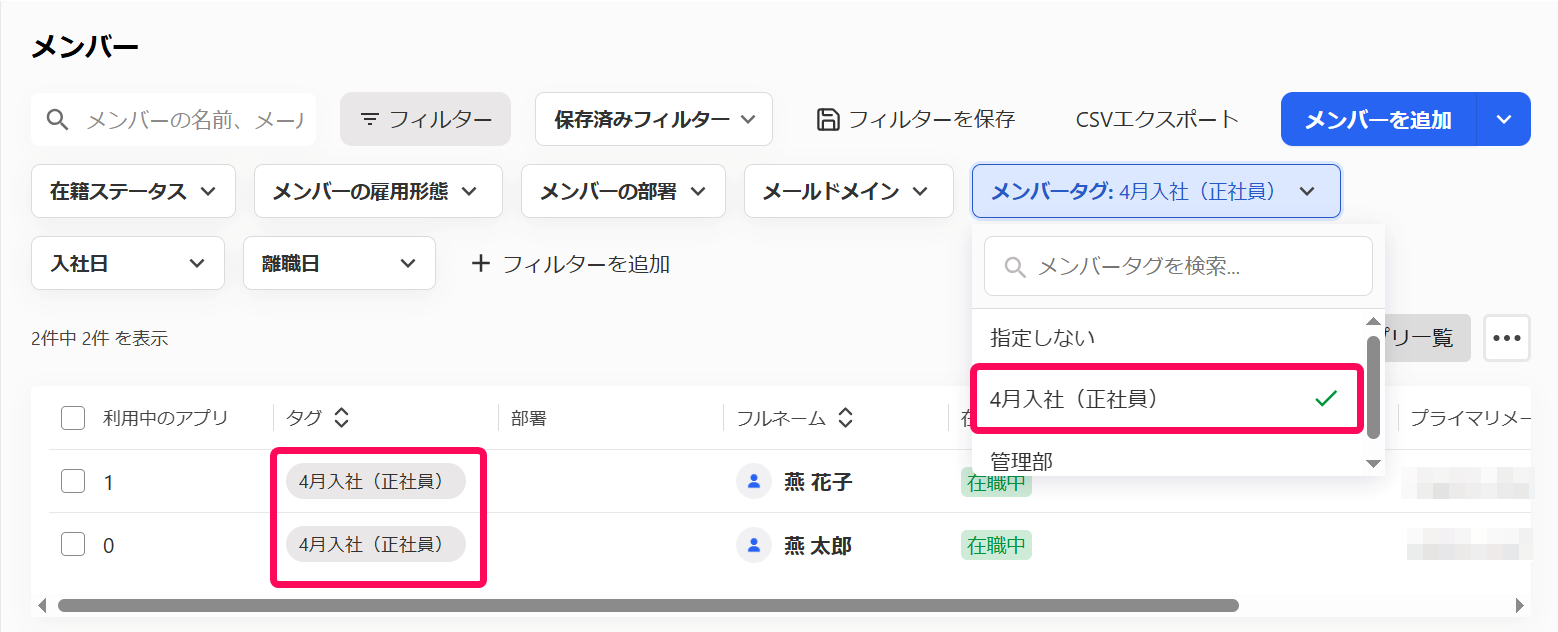Click the blue メンバーを追加 button

[x=1378, y=119]
